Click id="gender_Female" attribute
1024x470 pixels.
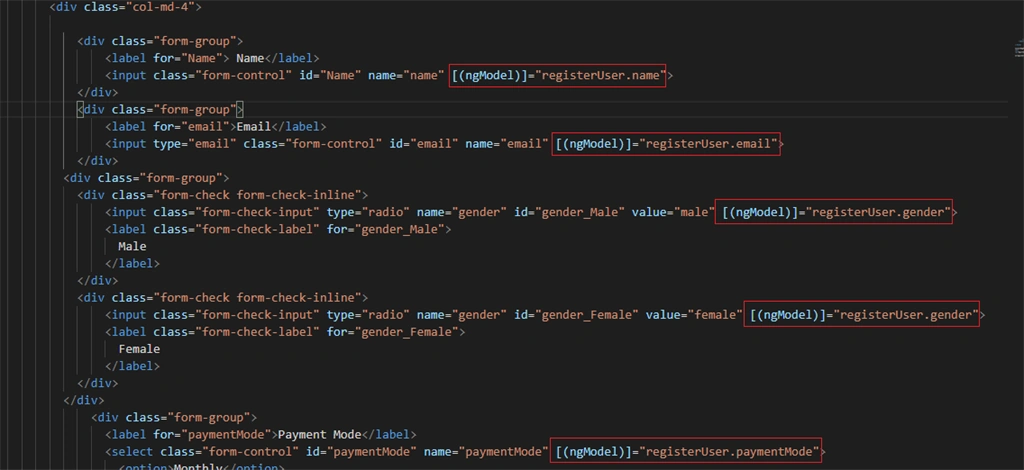coord(576,315)
